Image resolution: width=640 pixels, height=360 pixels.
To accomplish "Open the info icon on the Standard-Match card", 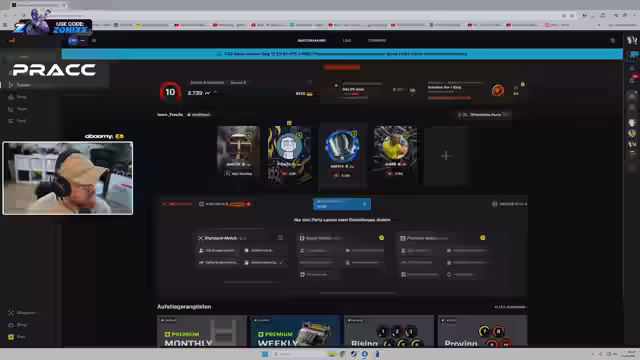I will [280, 238].
